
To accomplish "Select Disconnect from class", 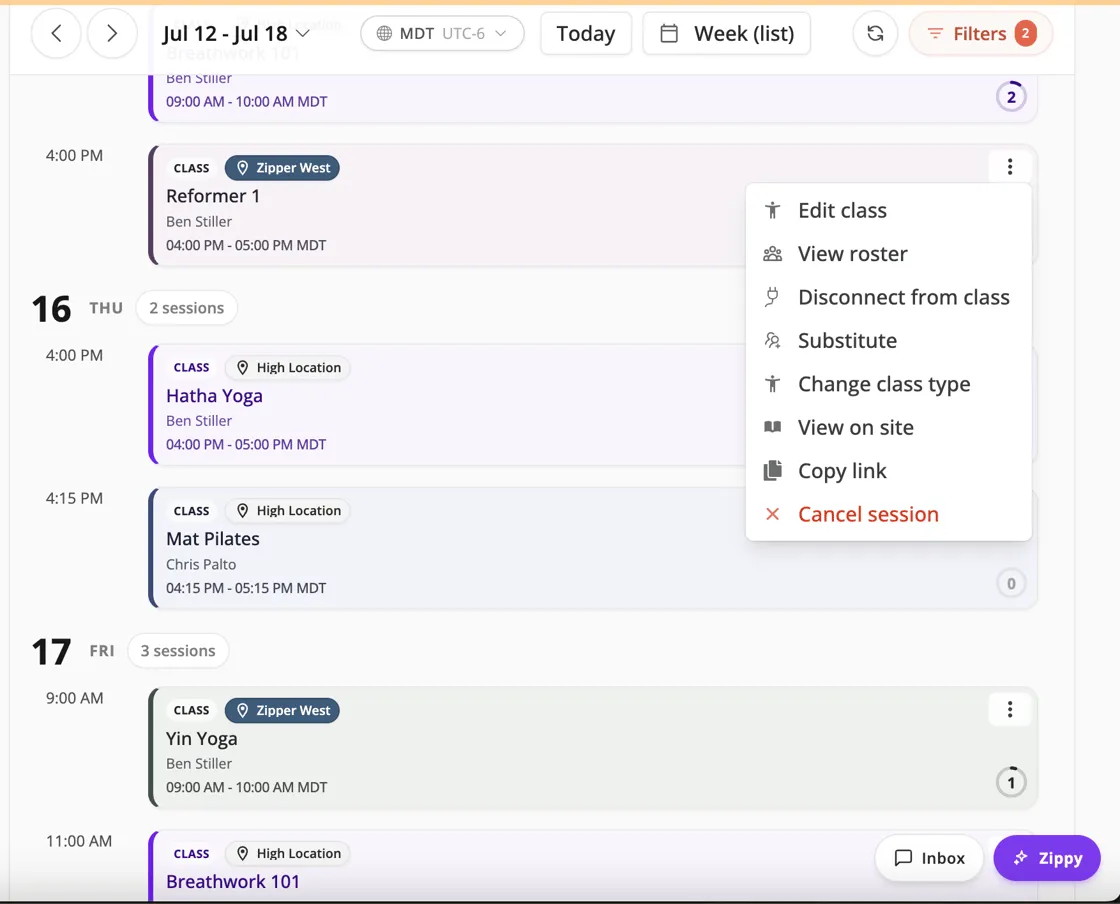I will (x=888, y=297).
